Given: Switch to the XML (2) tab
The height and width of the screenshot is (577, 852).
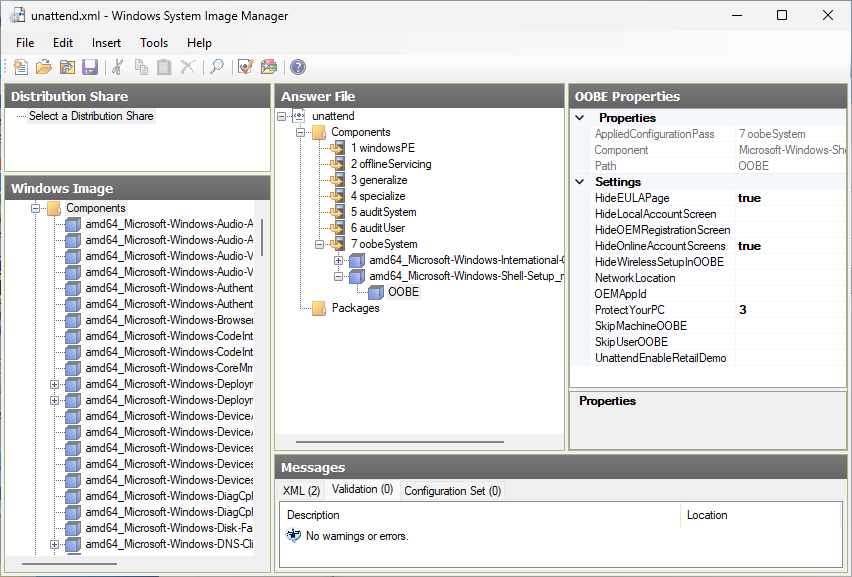Looking at the screenshot, I should pos(302,491).
